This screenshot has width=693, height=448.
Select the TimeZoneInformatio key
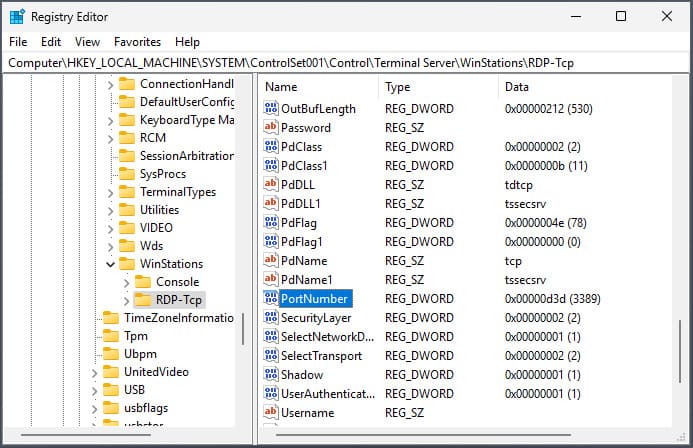click(179, 318)
